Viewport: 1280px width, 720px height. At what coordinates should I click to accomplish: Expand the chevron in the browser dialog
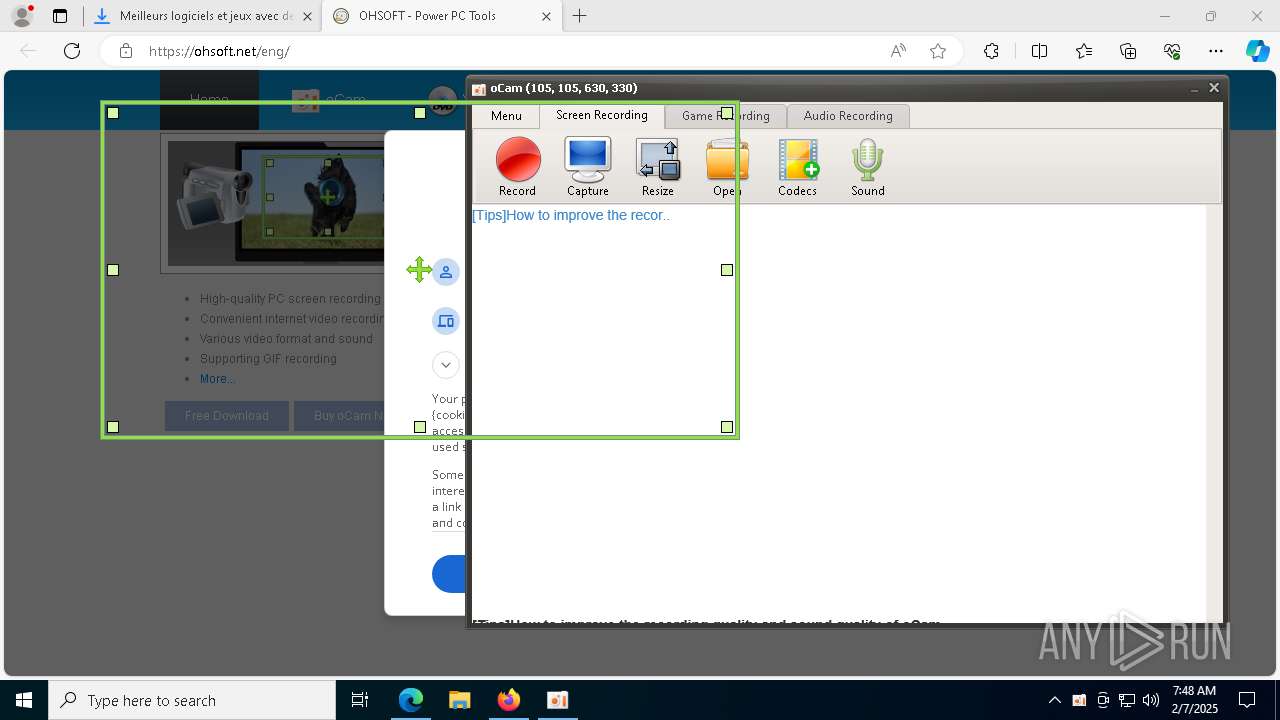[446, 365]
